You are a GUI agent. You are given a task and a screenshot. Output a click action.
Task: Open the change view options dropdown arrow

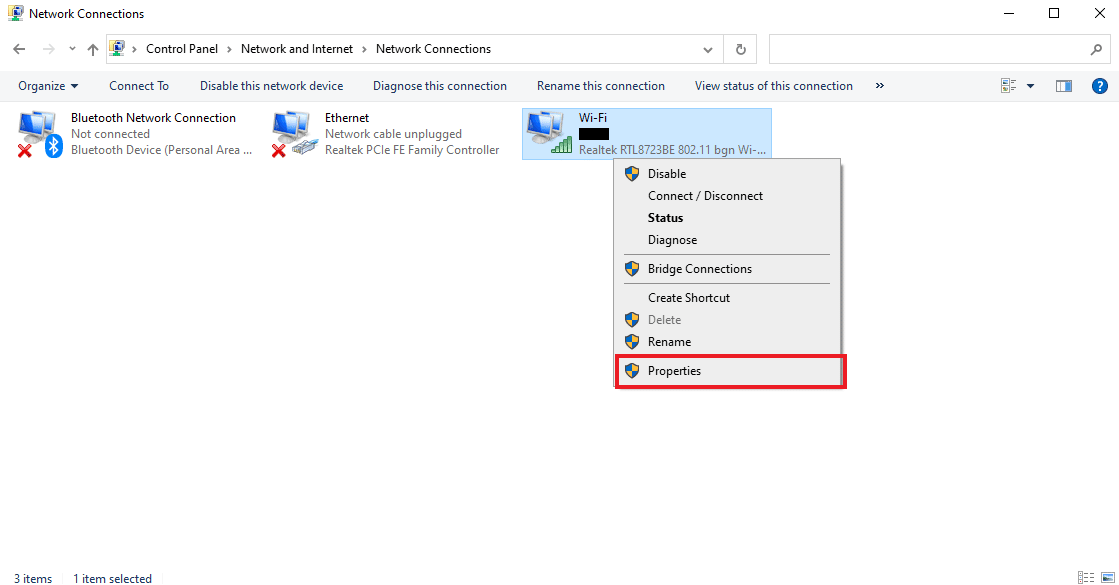[1031, 86]
